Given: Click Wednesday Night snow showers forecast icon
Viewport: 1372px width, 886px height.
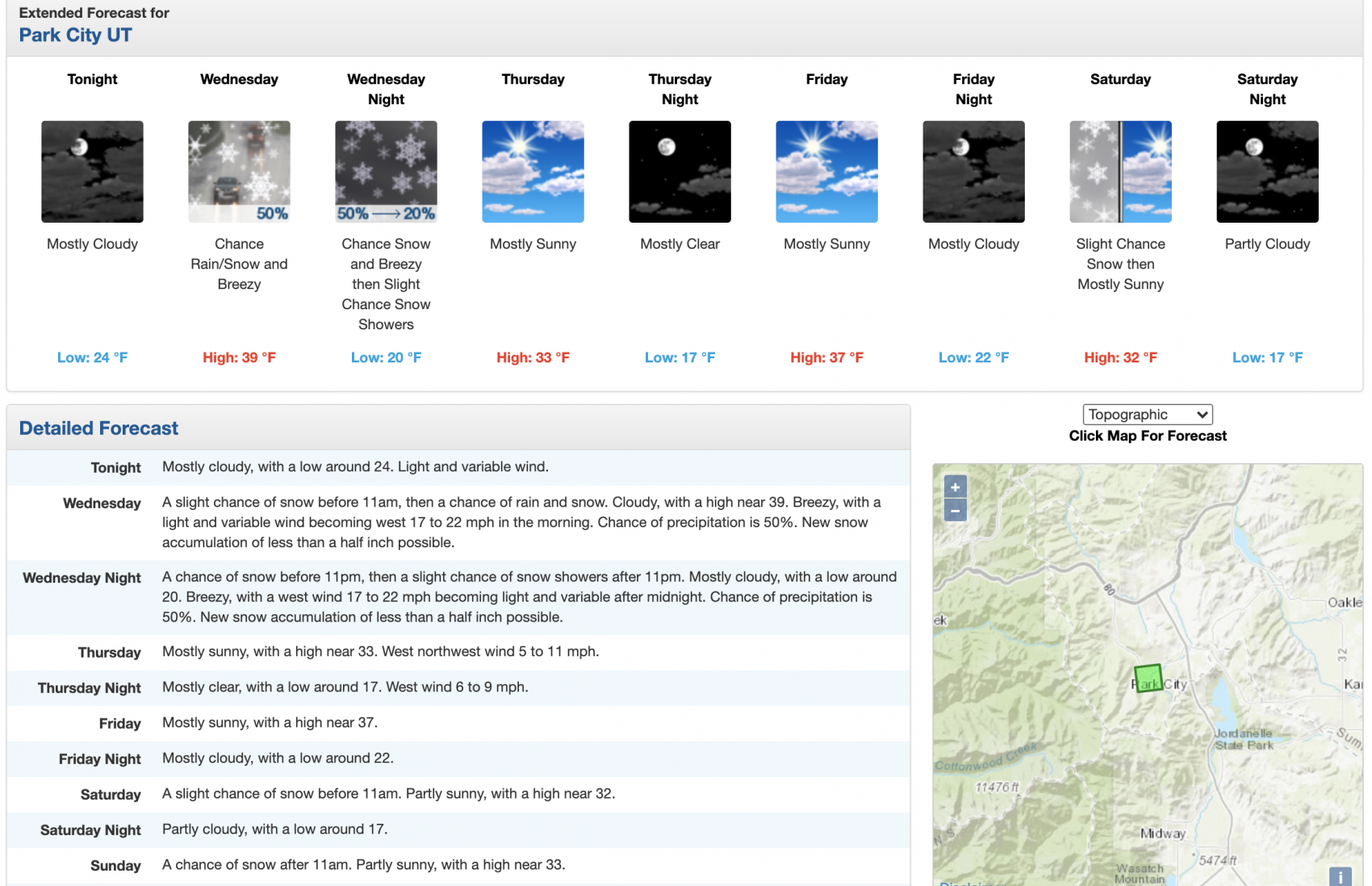Looking at the screenshot, I should point(386,172).
